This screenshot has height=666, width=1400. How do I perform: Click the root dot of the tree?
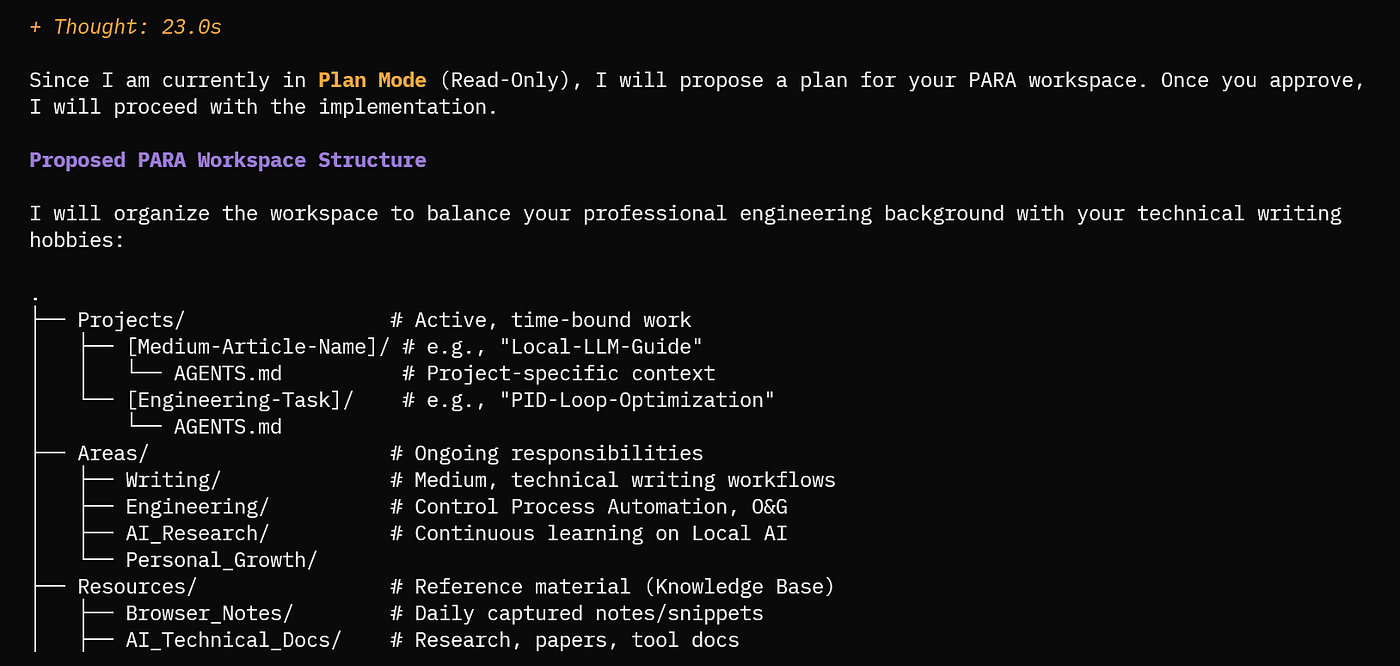(35, 298)
